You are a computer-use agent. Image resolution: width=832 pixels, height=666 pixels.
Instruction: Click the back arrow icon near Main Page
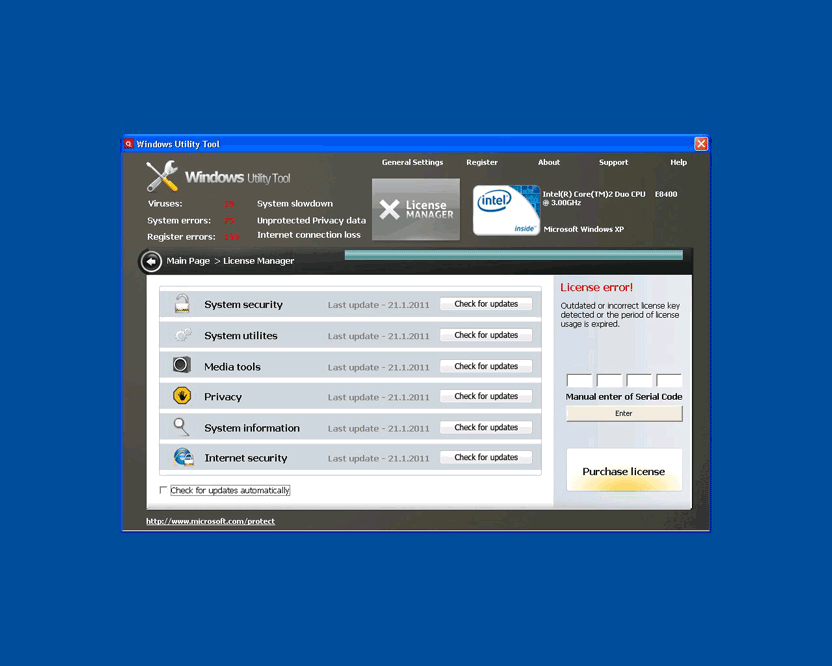point(151,262)
